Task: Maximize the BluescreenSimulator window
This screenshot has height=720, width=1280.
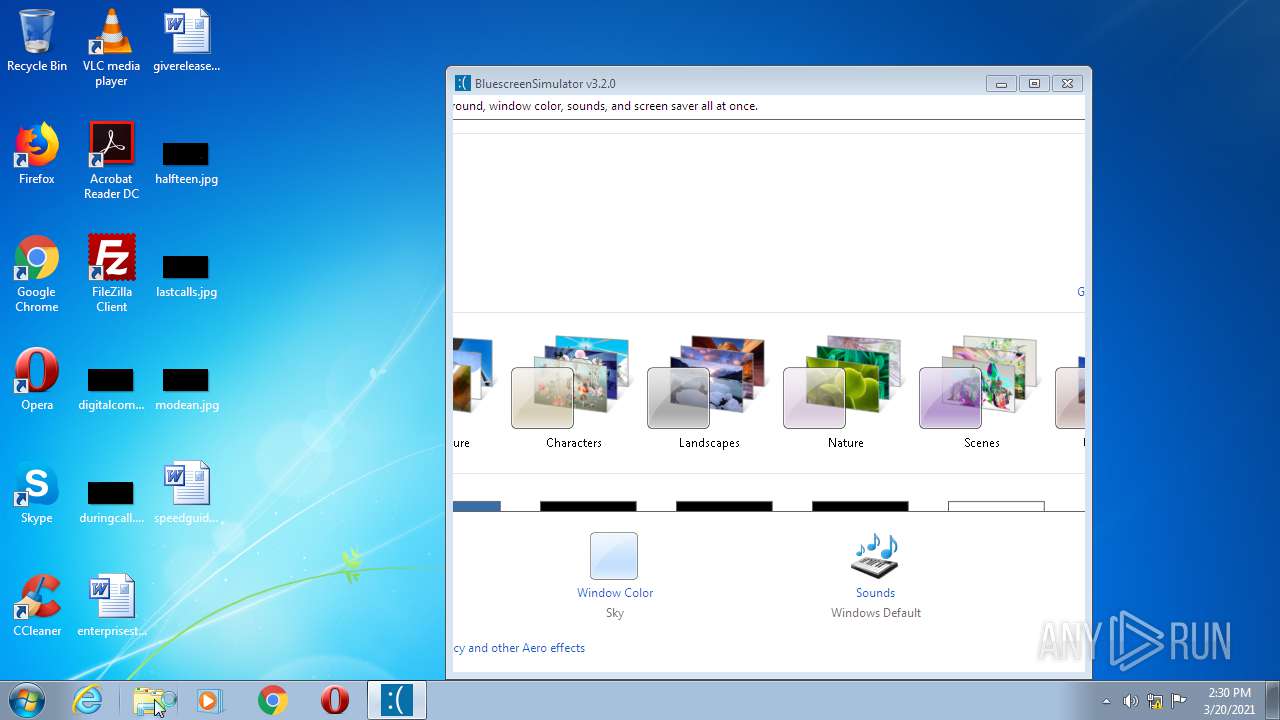Action: (1034, 84)
